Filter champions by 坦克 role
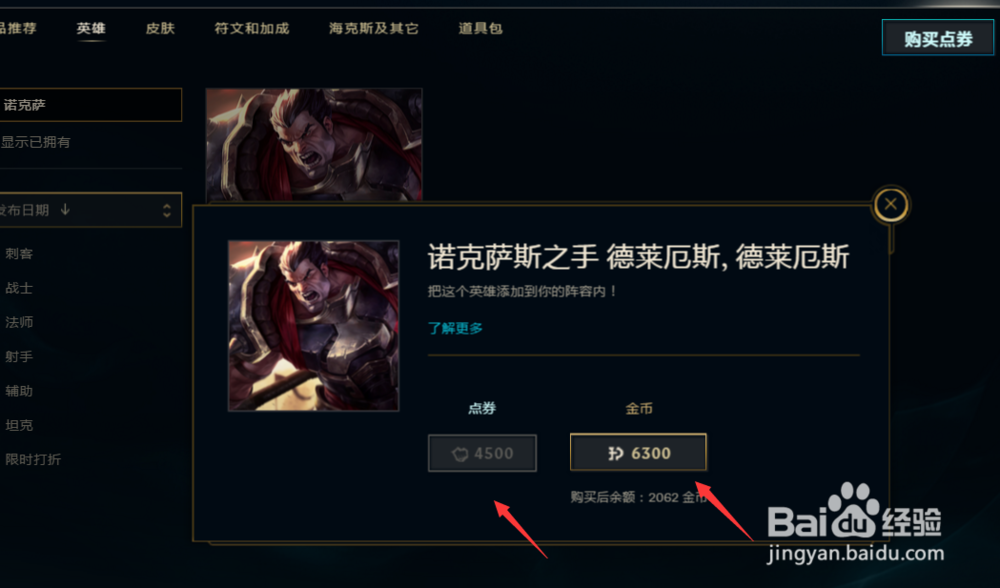This screenshot has height=588, width=1000. click(x=18, y=425)
